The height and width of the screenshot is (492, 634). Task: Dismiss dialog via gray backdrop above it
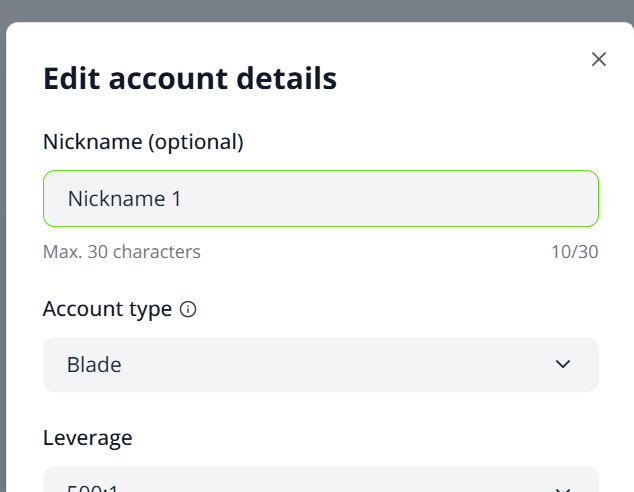[x=317, y=10]
